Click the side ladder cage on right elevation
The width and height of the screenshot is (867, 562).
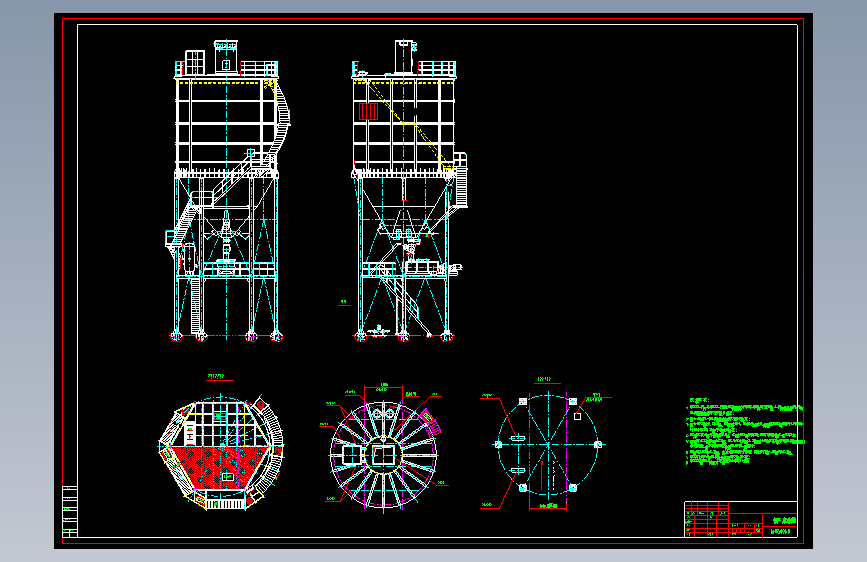tap(461, 180)
